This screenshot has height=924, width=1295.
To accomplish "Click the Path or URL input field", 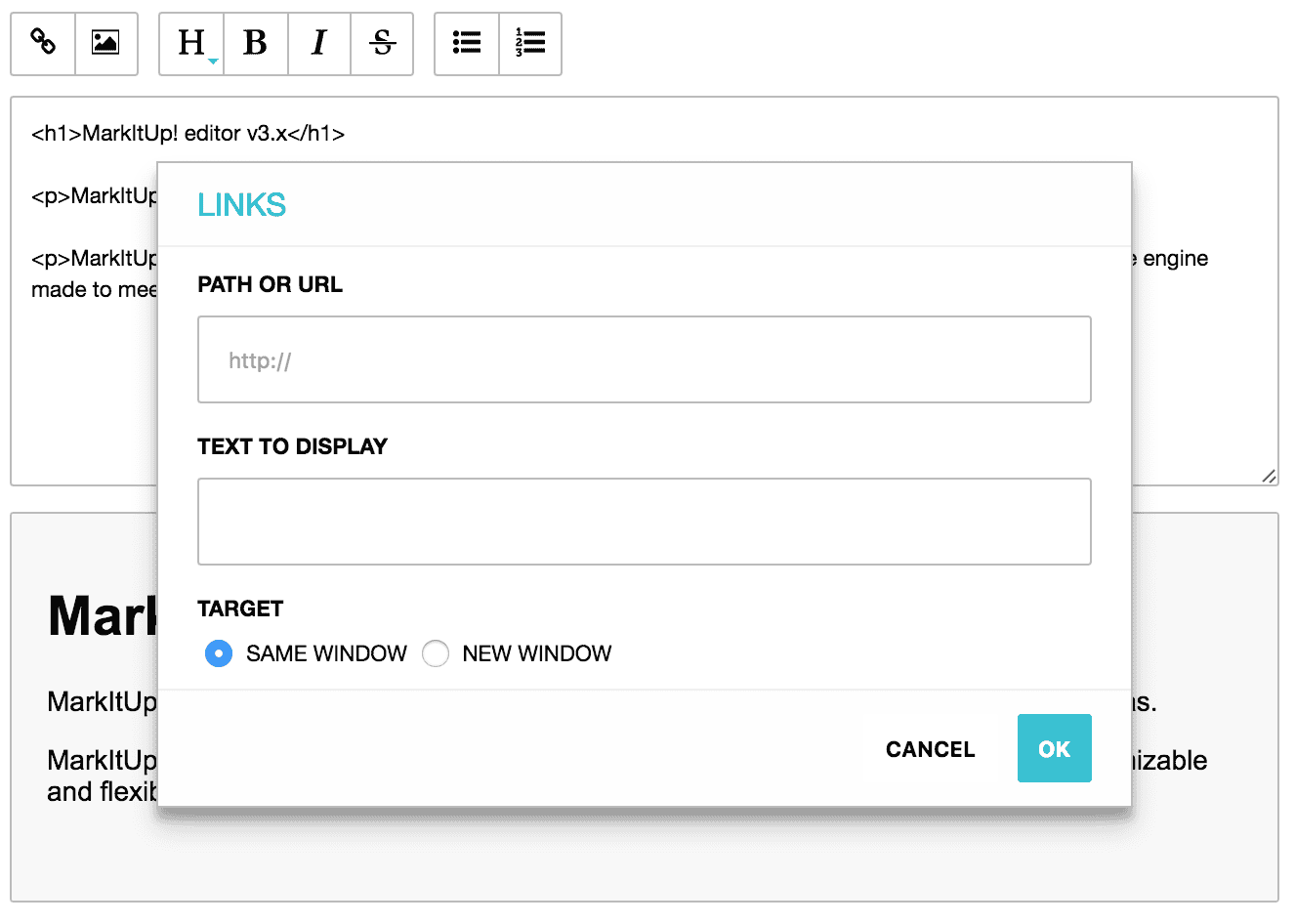I will coord(644,359).
